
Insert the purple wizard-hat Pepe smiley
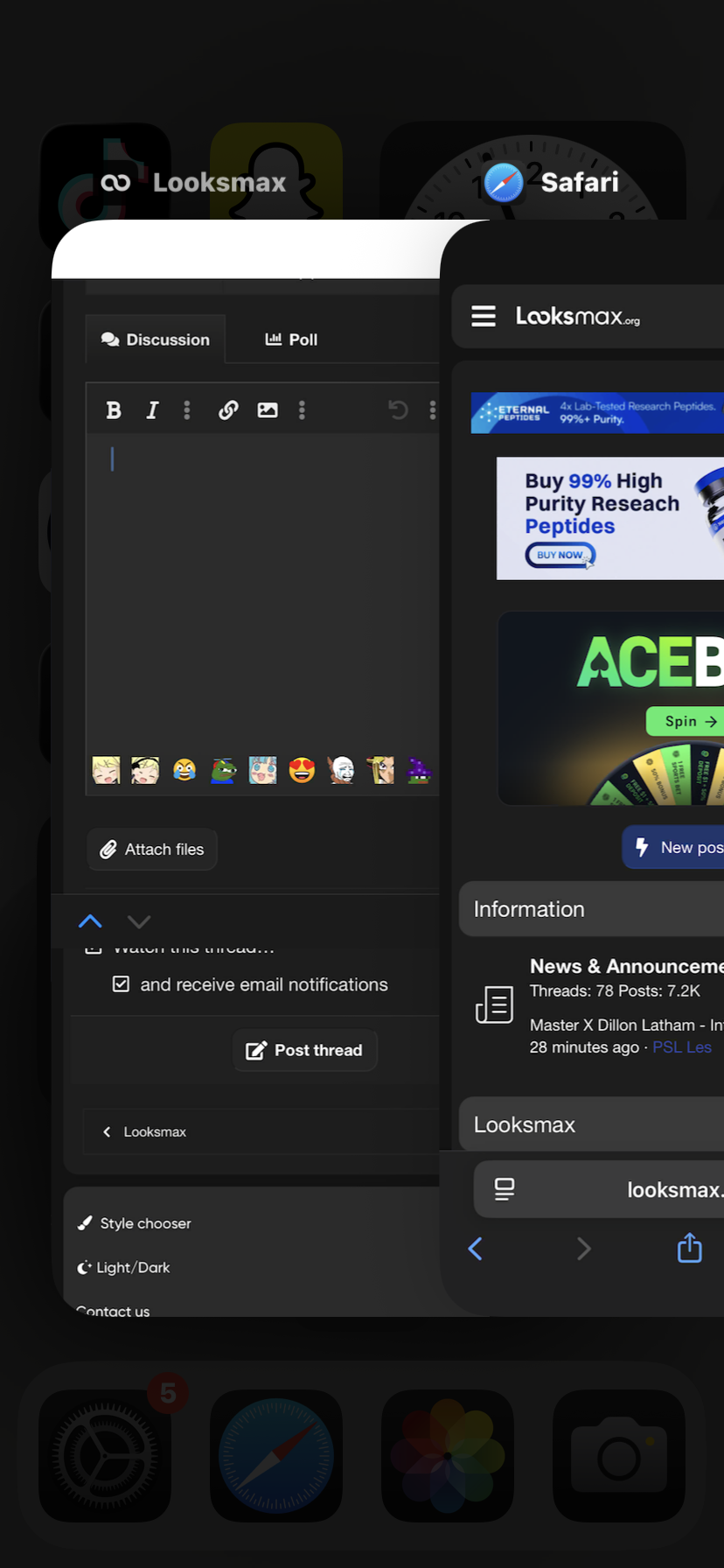pyautogui.click(x=420, y=770)
